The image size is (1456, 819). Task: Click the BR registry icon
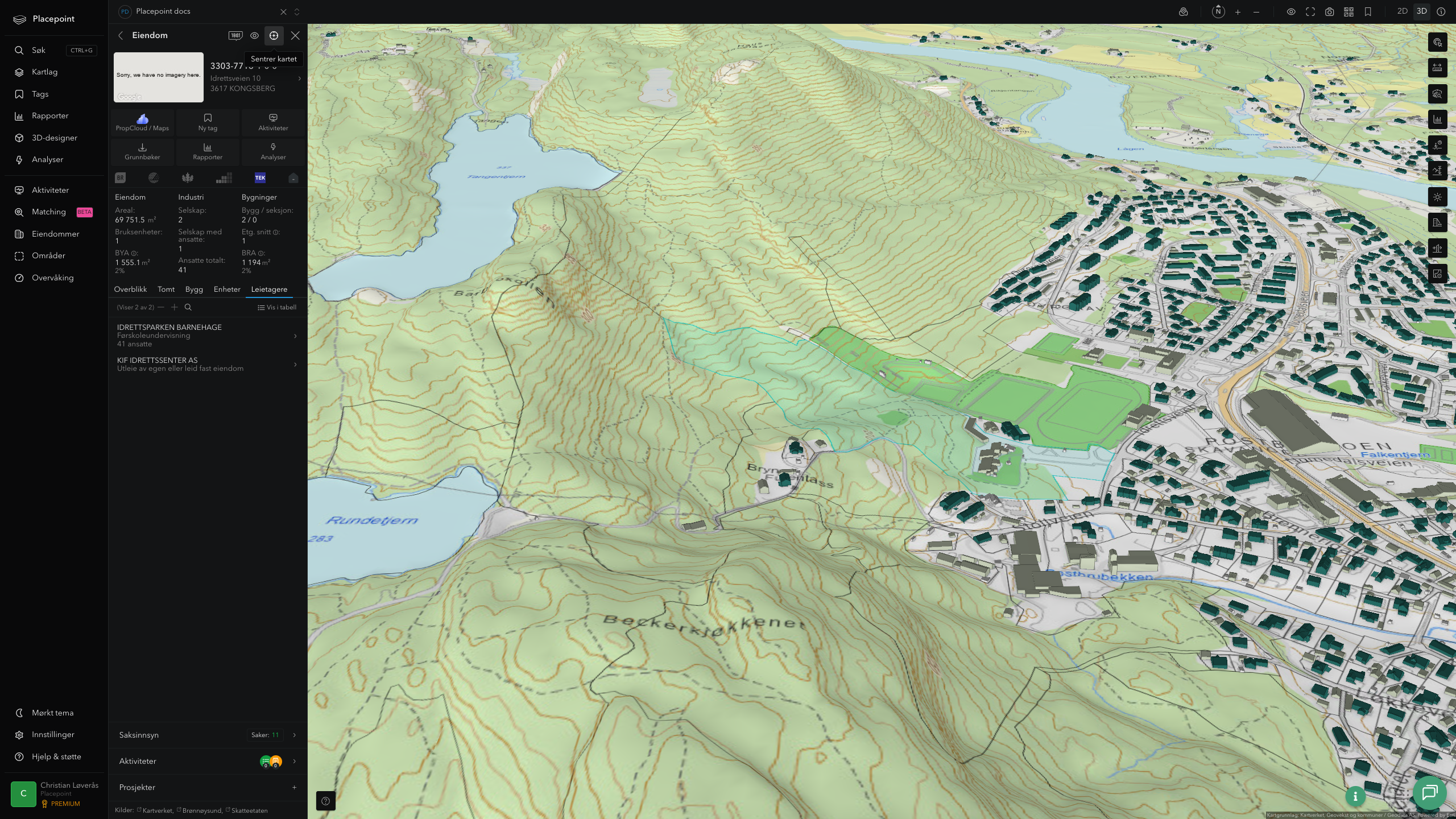[120, 178]
